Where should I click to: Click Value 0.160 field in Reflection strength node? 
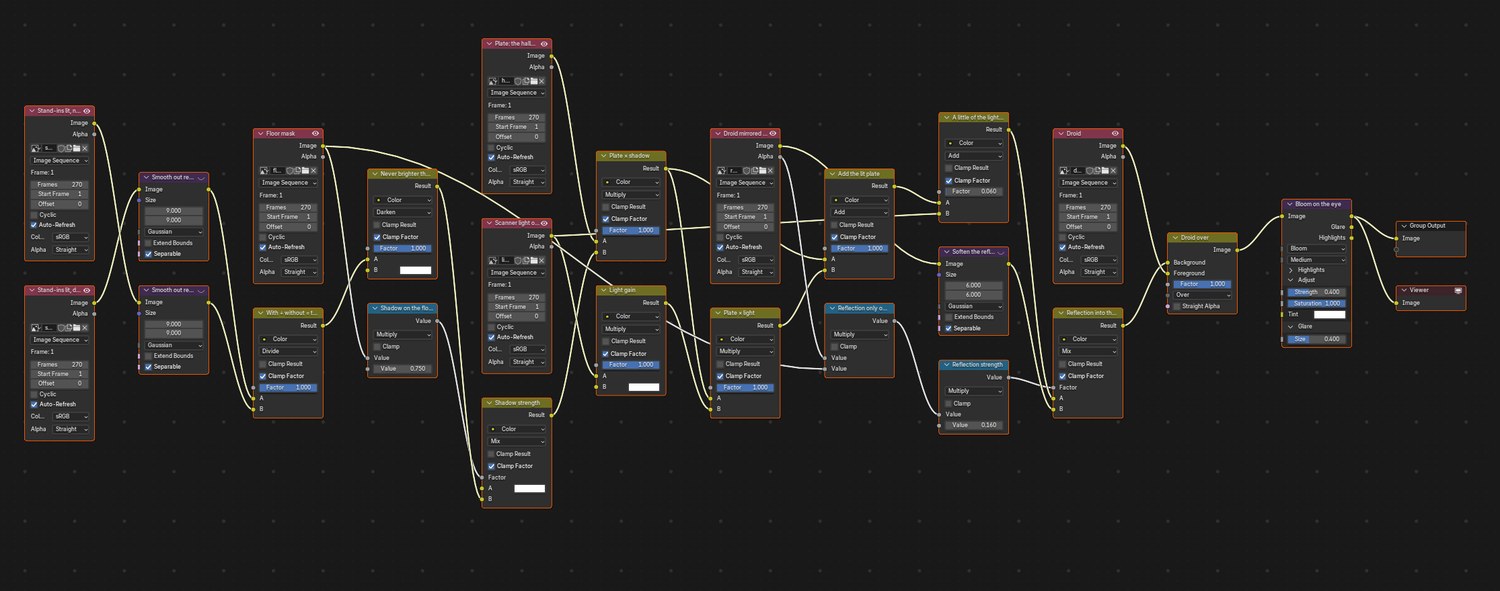point(975,425)
